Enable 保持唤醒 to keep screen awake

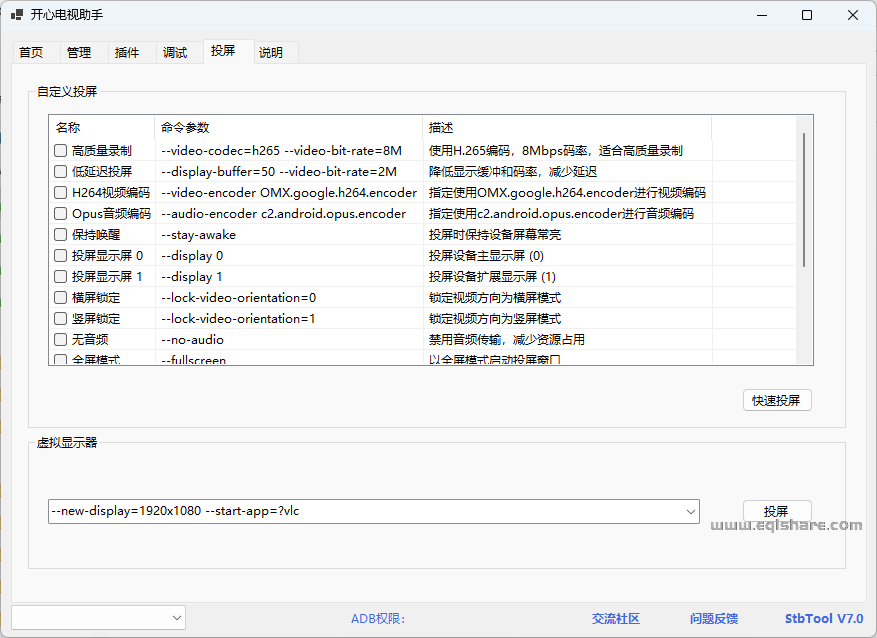[x=60, y=234]
